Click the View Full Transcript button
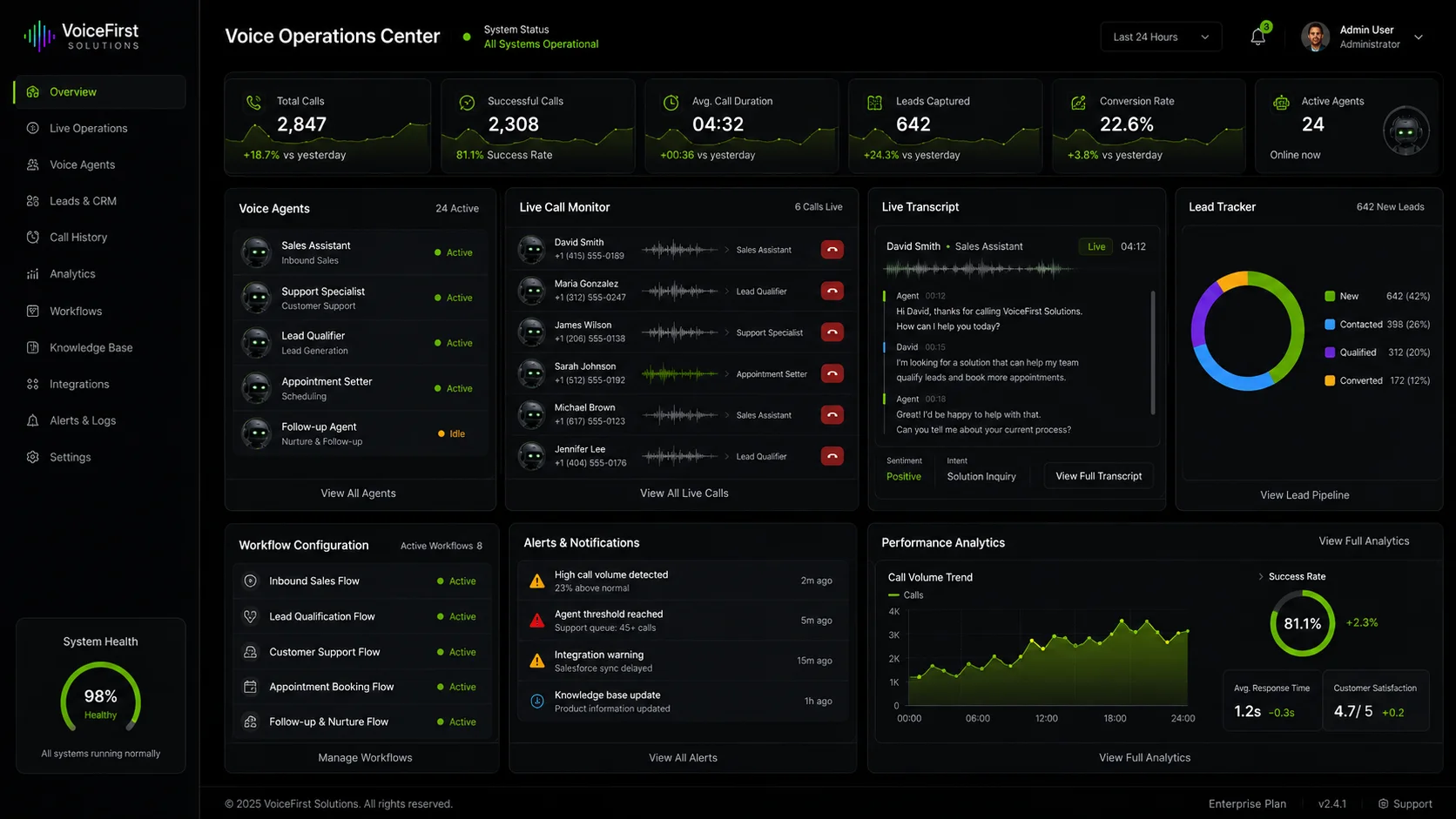Screen dimensions: 1456x819 (1099, 476)
